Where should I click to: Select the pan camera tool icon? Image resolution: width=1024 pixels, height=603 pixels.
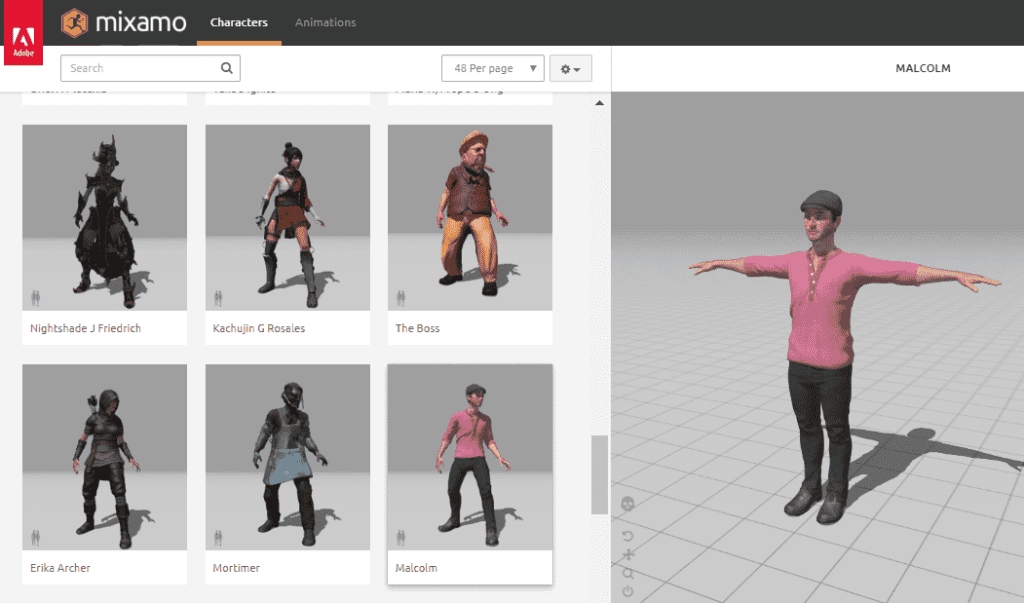coord(628,554)
